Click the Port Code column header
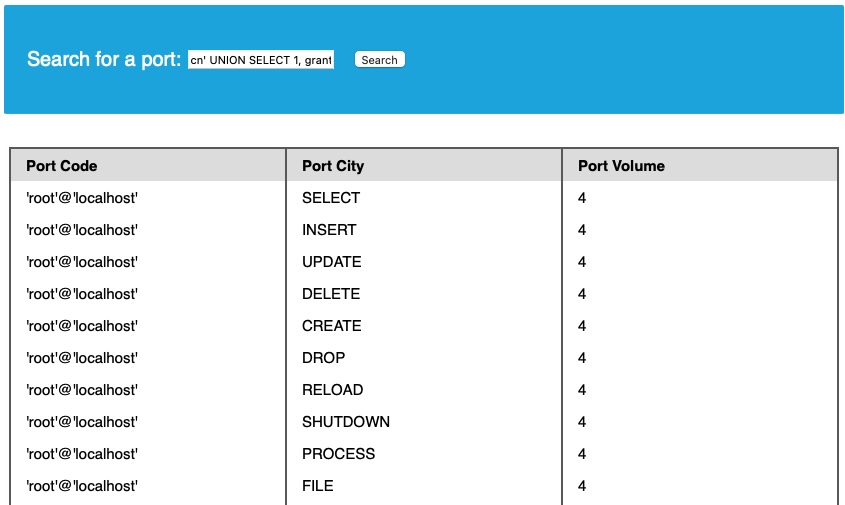This screenshot has width=845, height=505. tap(62, 166)
